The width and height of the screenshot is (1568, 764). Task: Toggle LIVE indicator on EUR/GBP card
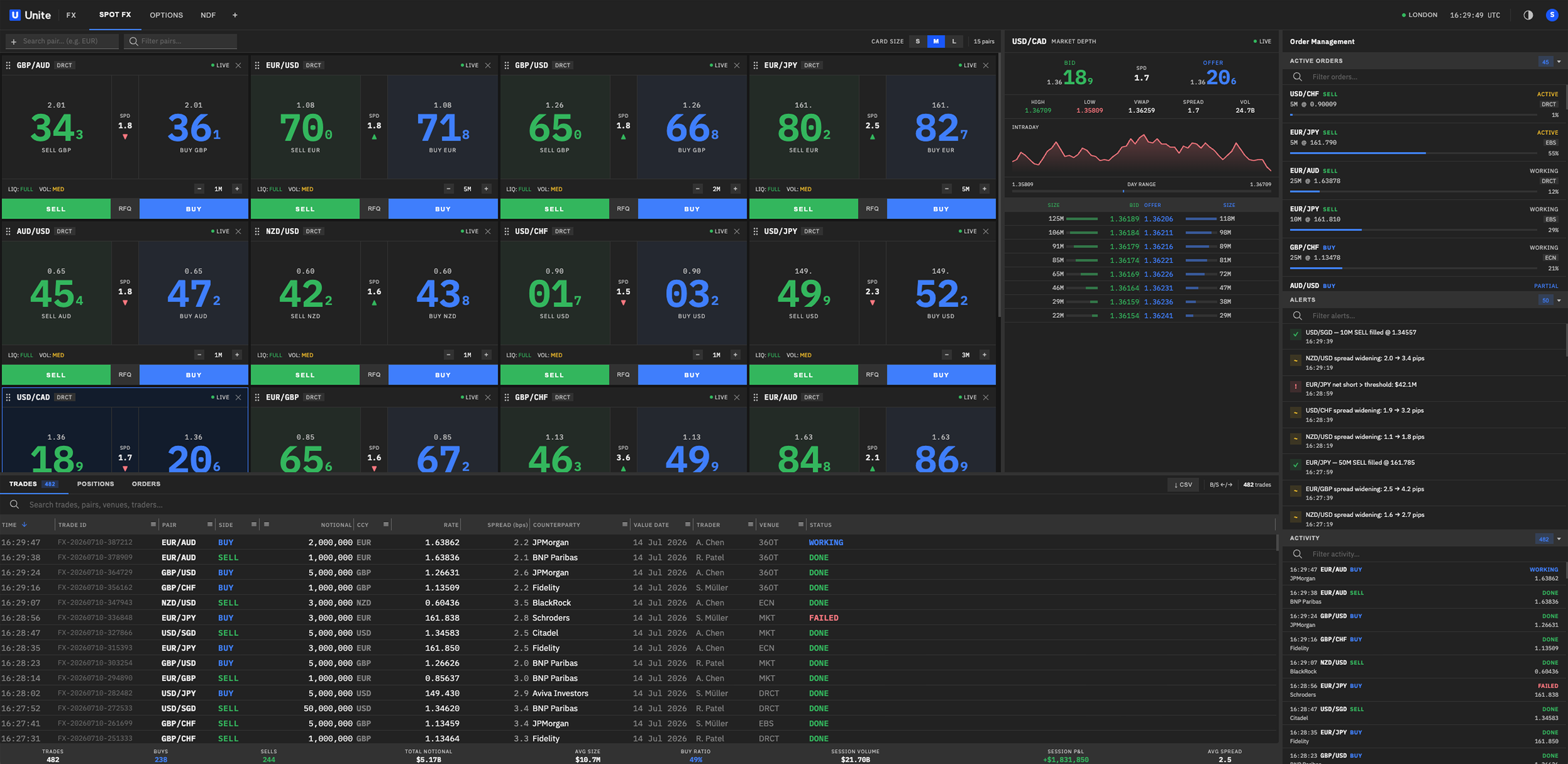pos(470,397)
